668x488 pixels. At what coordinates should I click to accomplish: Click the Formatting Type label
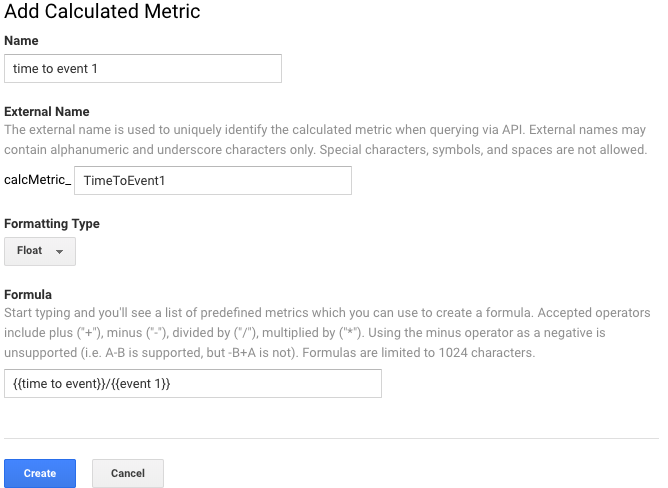click(x=52, y=224)
